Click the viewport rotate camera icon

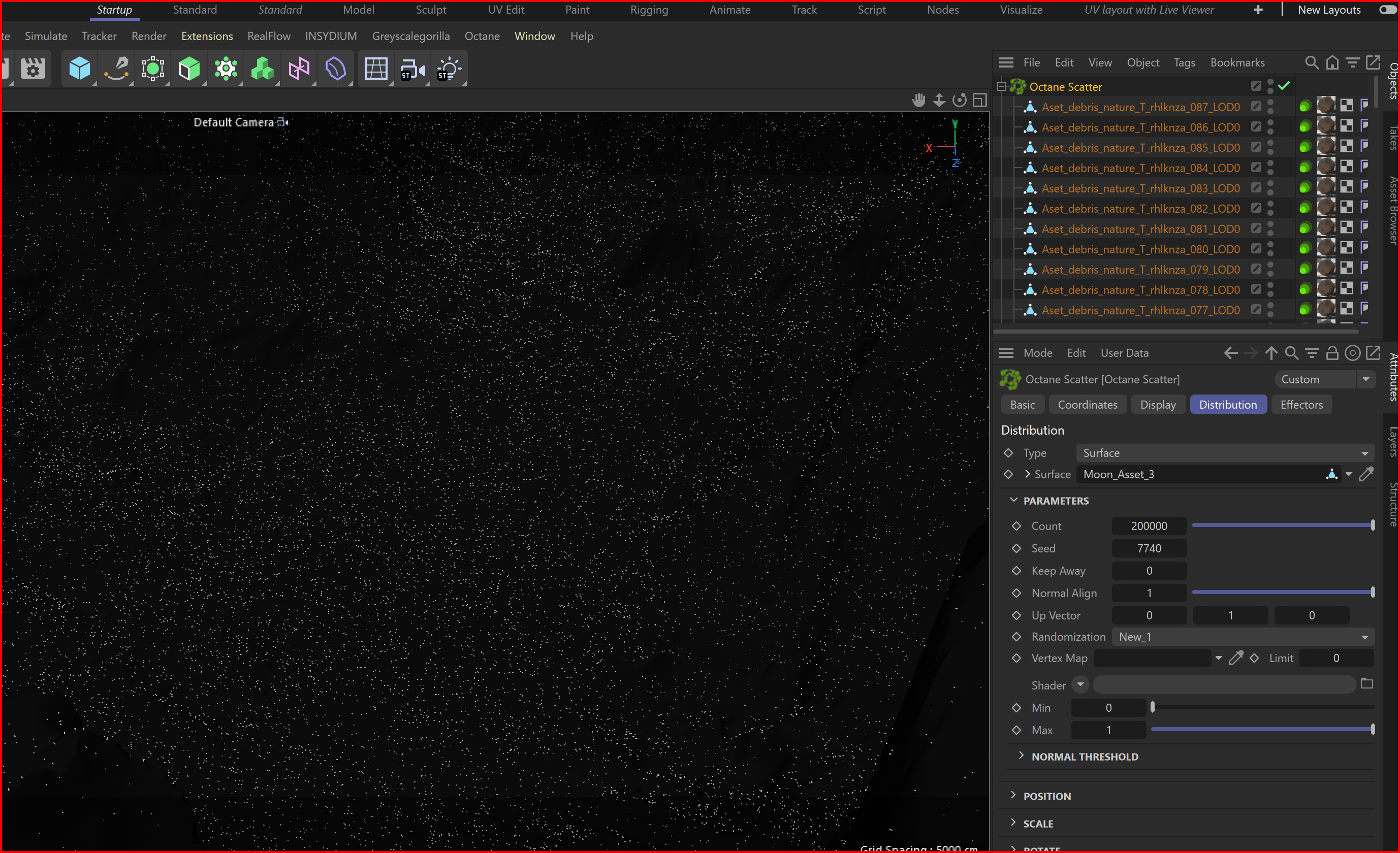coord(959,101)
